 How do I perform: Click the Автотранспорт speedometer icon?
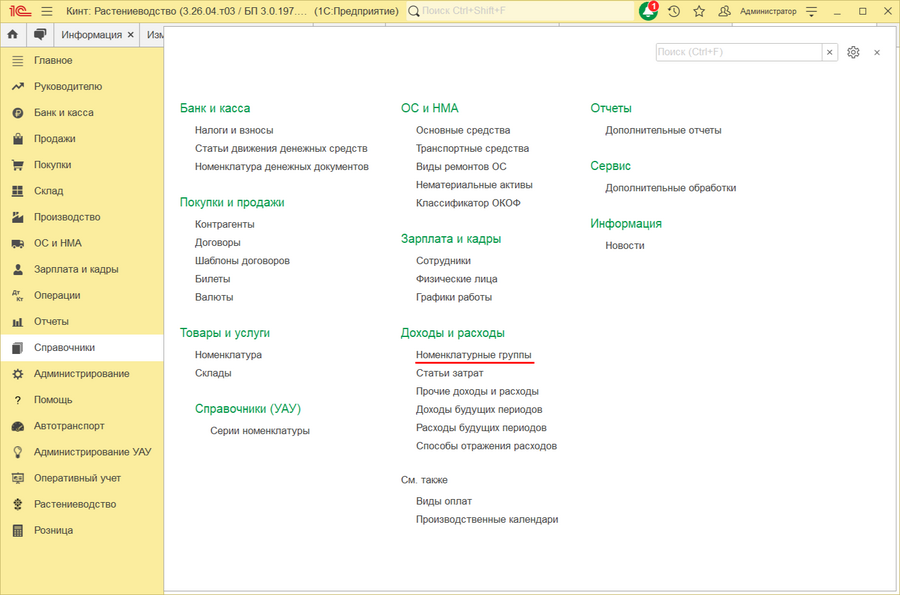(x=18, y=426)
